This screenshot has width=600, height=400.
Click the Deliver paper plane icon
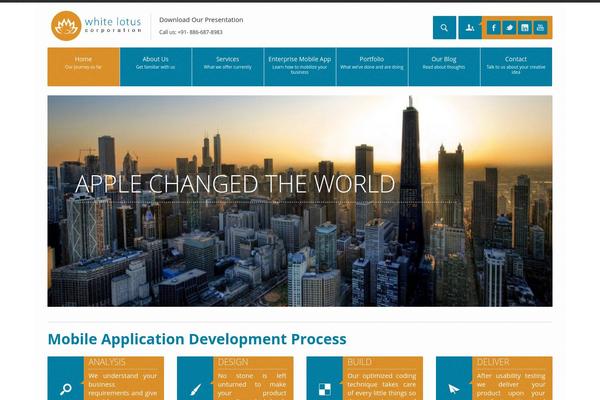[x=454, y=389]
